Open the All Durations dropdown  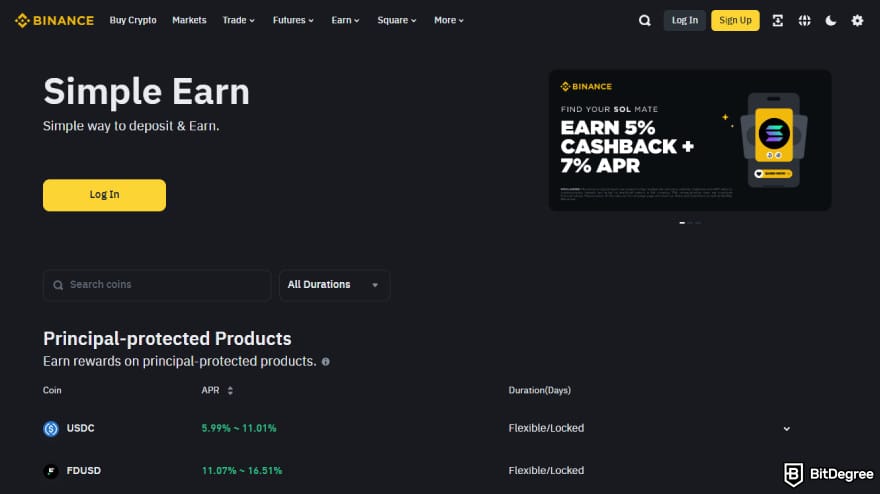coord(334,285)
